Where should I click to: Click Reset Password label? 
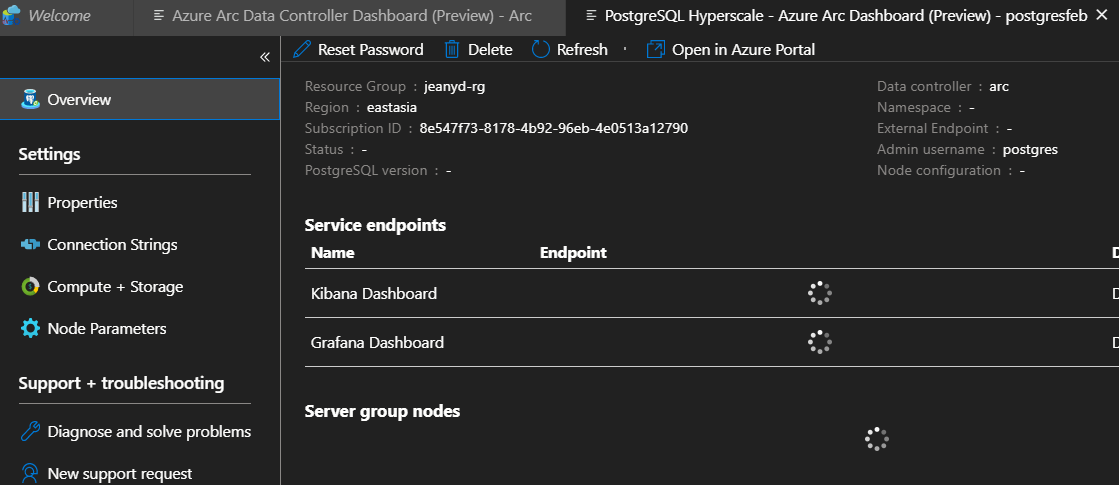(x=370, y=49)
